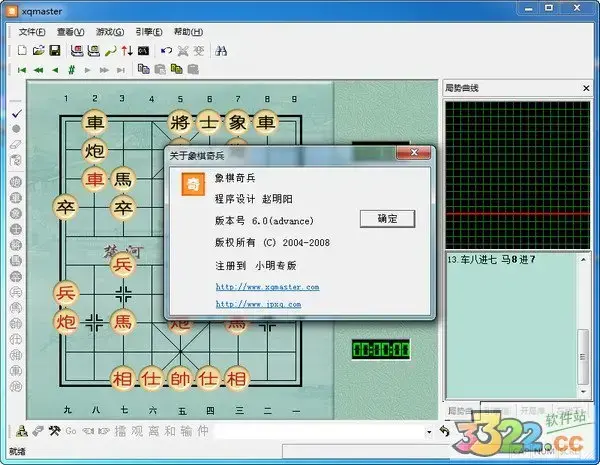Open search with the binoculars icon
Viewport: 600px width, 465px height.
[221, 51]
